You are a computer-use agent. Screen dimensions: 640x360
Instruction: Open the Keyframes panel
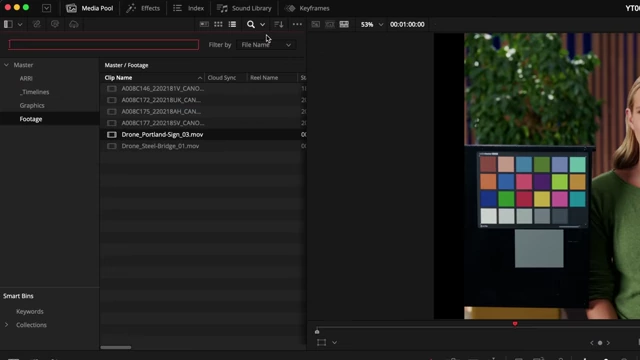tap(307, 8)
